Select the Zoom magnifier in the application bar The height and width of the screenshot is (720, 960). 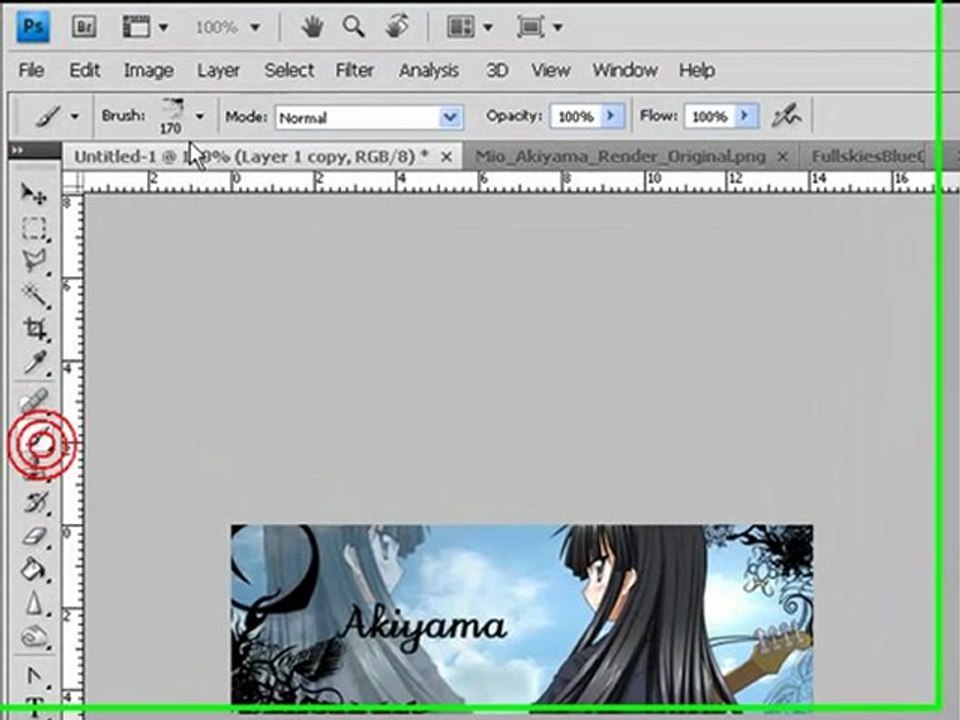pyautogui.click(x=353, y=28)
